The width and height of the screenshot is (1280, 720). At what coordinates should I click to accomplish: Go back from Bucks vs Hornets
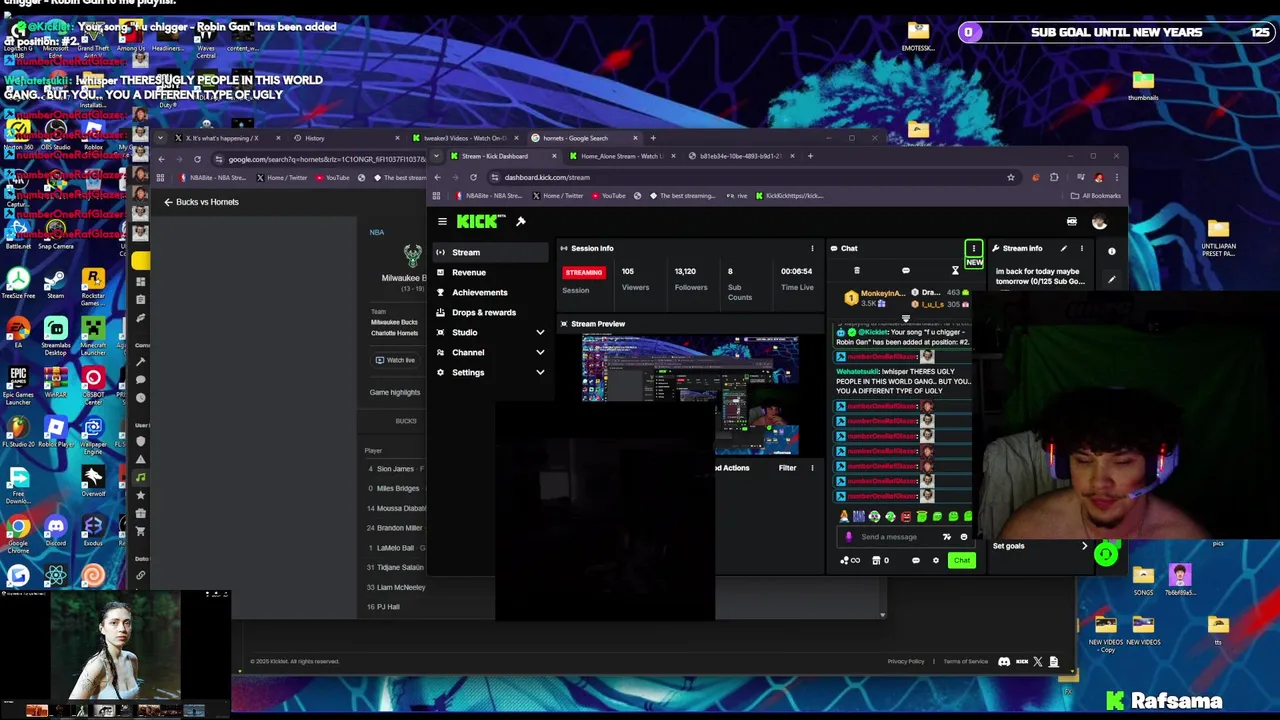pos(168,202)
